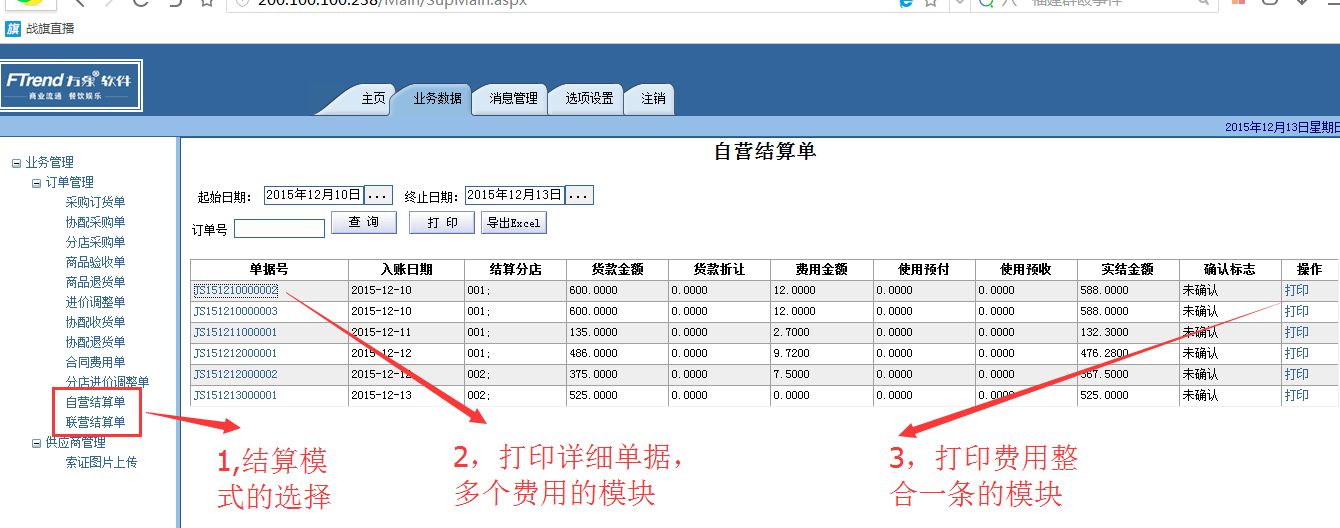Image resolution: width=1340 pixels, height=528 pixels.
Task: Select the 业务管理 root label
Action: pyautogui.click(x=49, y=162)
